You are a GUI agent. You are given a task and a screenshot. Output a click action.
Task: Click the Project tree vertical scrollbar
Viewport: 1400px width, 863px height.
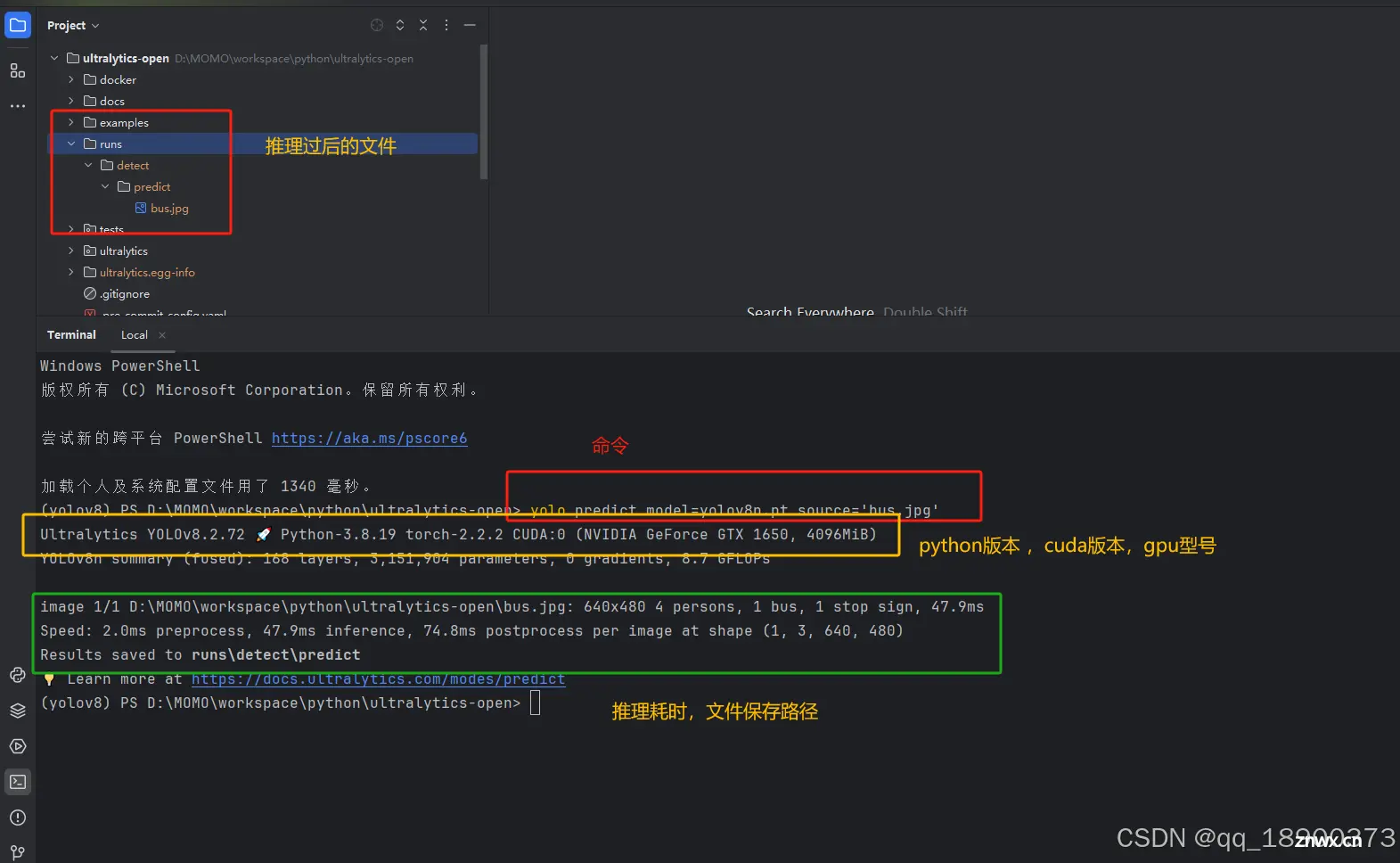coord(484,111)
